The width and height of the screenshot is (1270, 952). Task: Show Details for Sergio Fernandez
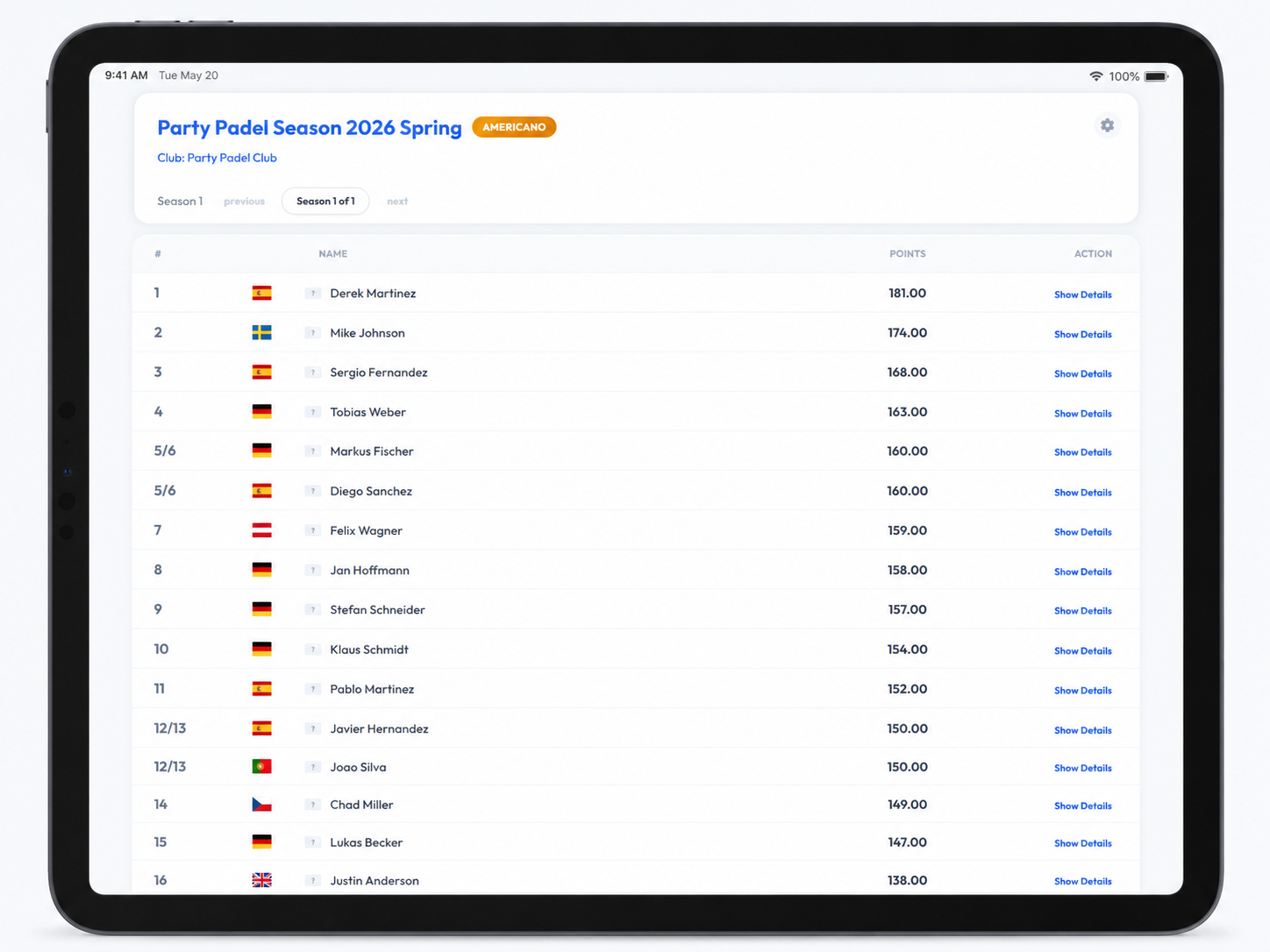click(x=1082, y=373)
